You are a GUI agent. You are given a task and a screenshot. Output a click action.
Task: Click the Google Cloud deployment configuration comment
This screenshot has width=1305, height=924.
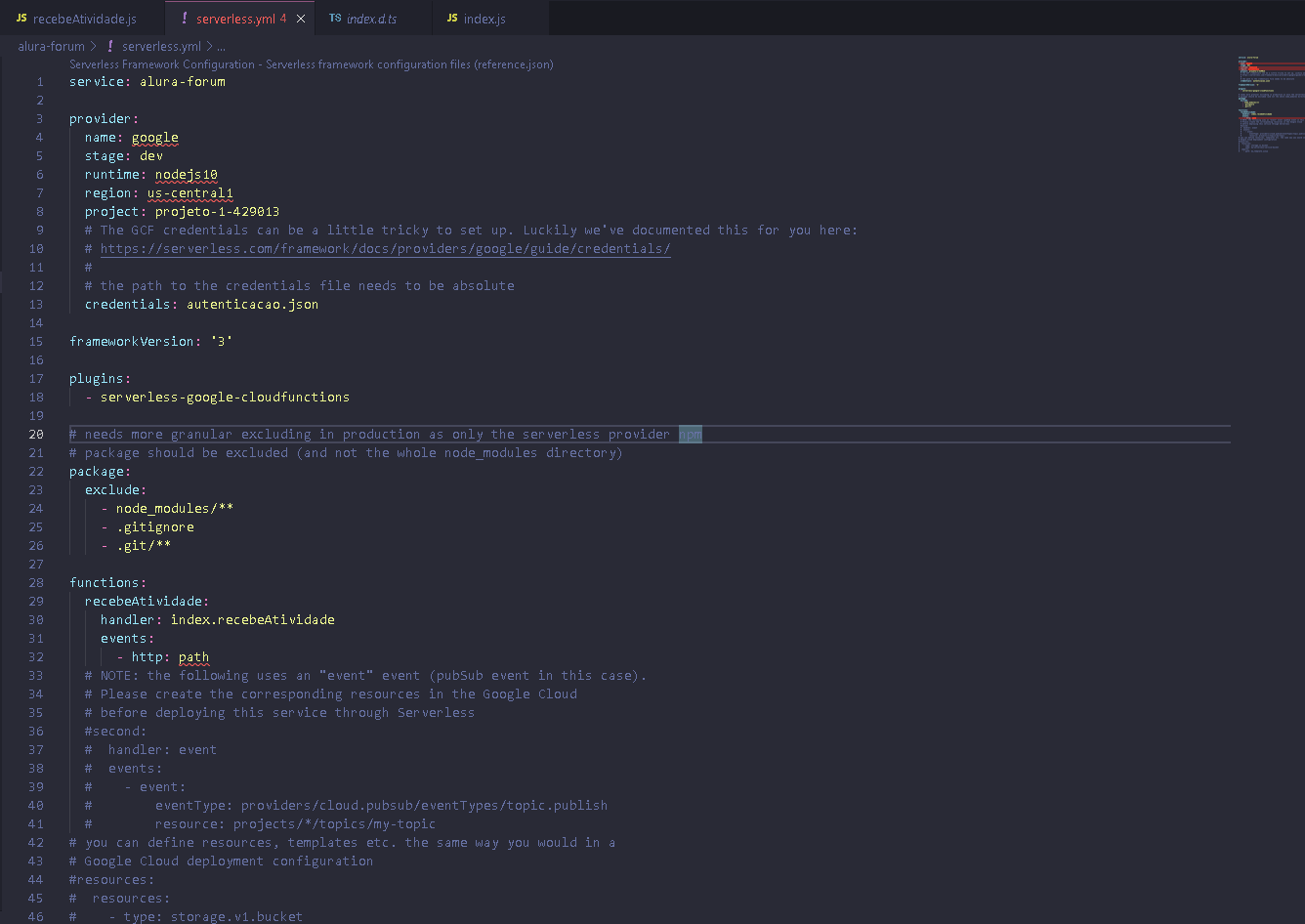222,861
